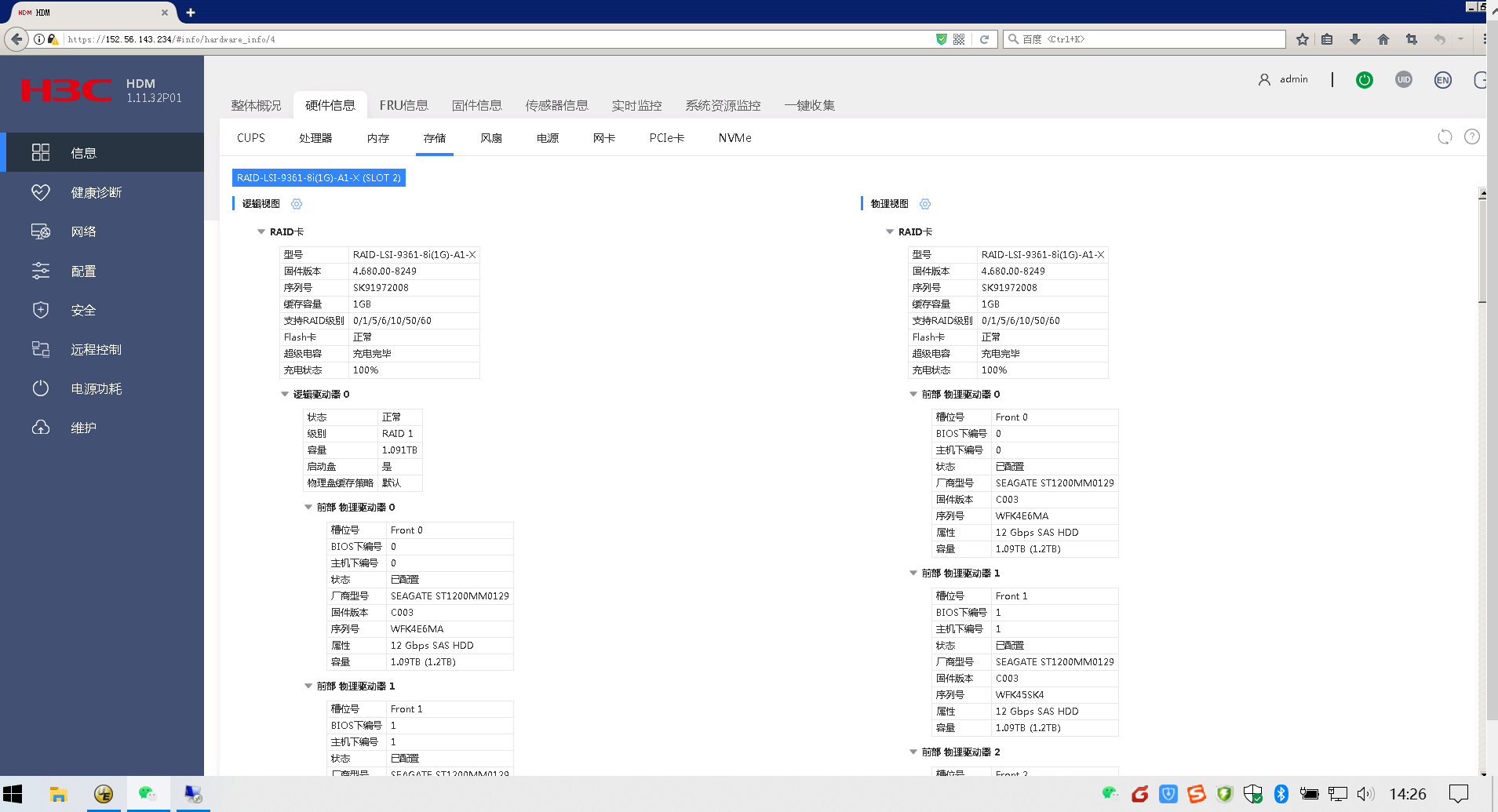Open the 网络 sidebar section
The image size is (1498, 812).
pyautogui.click(x=102, y=231)
